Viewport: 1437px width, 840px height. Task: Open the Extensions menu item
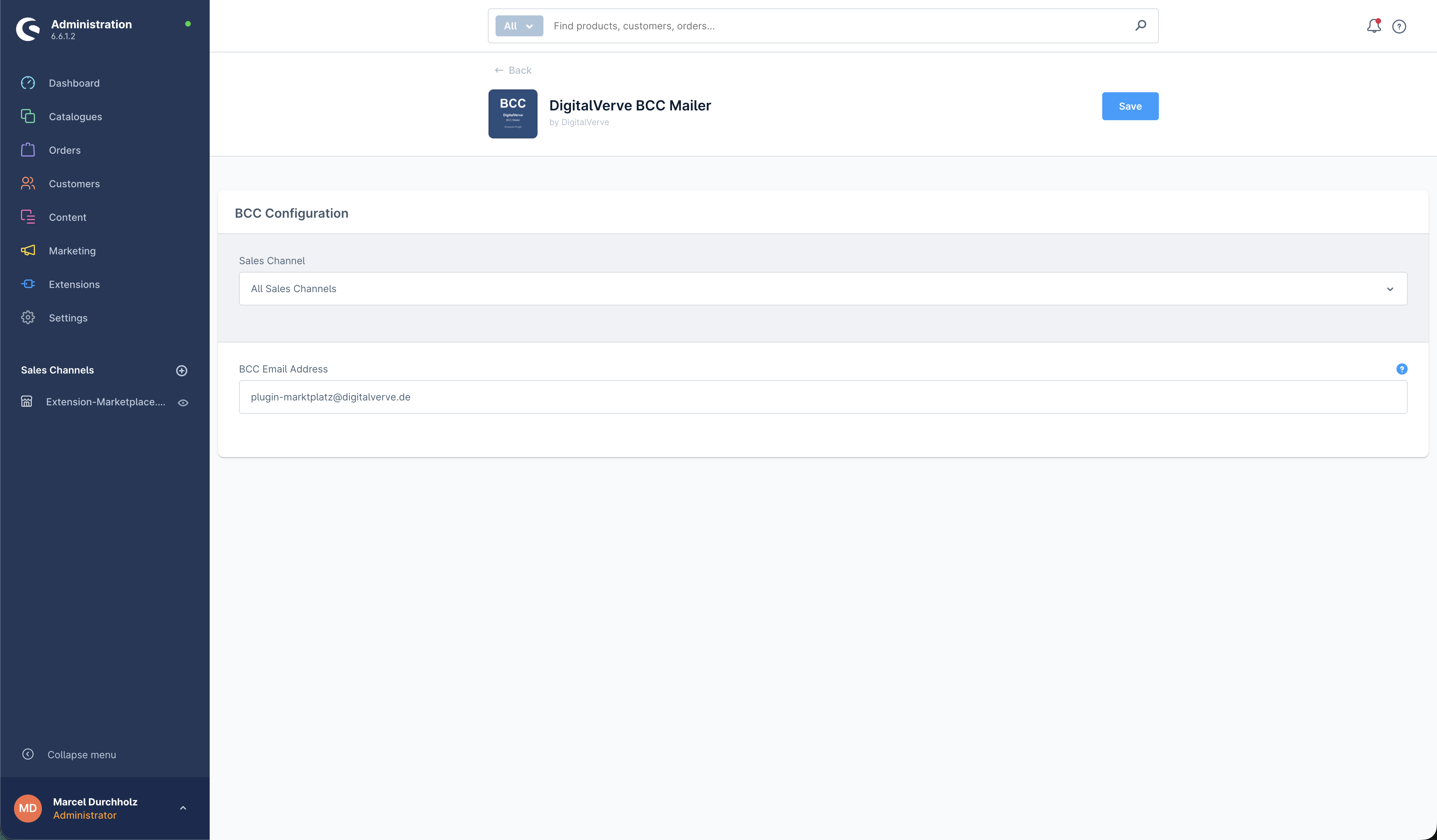(x=74, y=284)
